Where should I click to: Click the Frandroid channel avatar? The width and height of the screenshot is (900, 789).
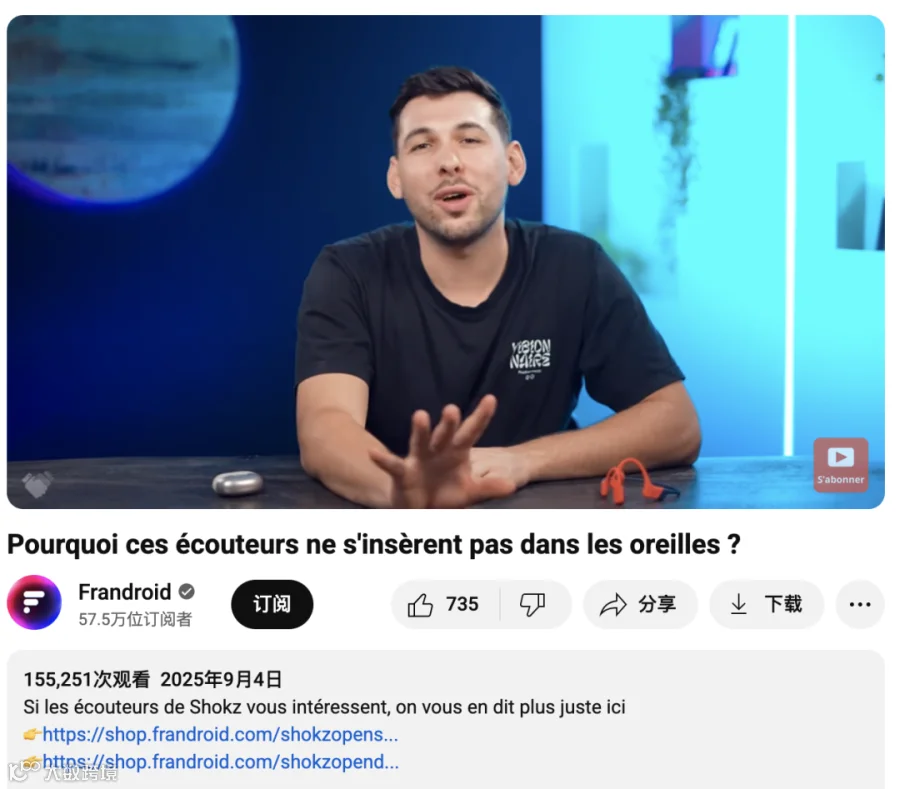pos(34,603)
